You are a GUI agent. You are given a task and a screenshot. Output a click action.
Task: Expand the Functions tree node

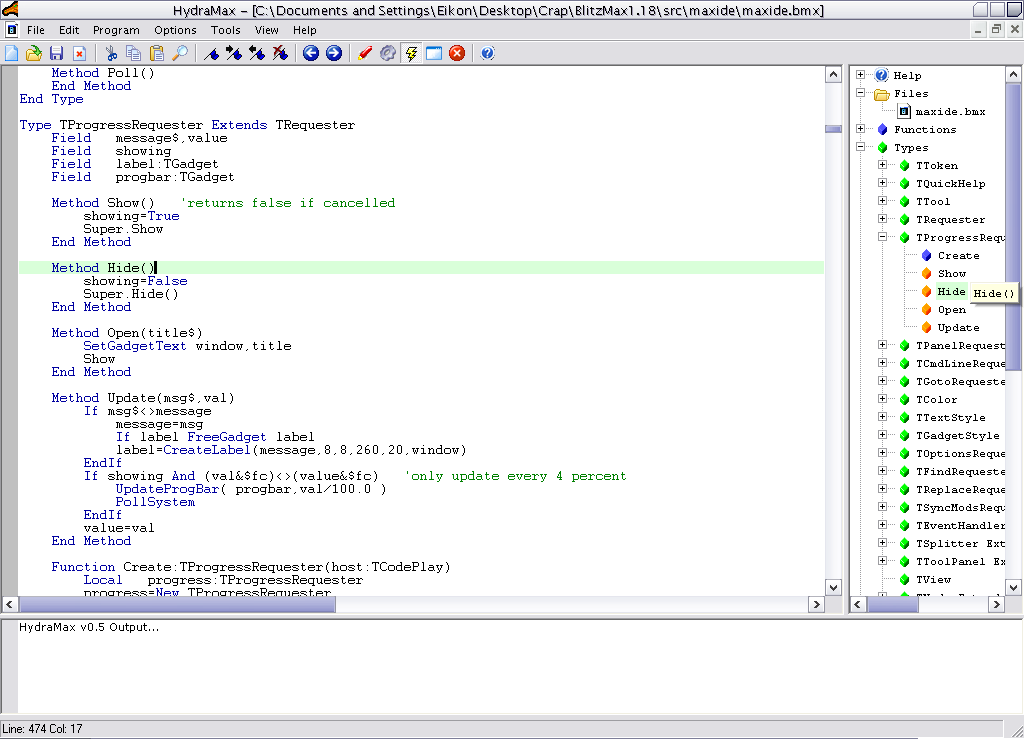click(x=861, y=129)
